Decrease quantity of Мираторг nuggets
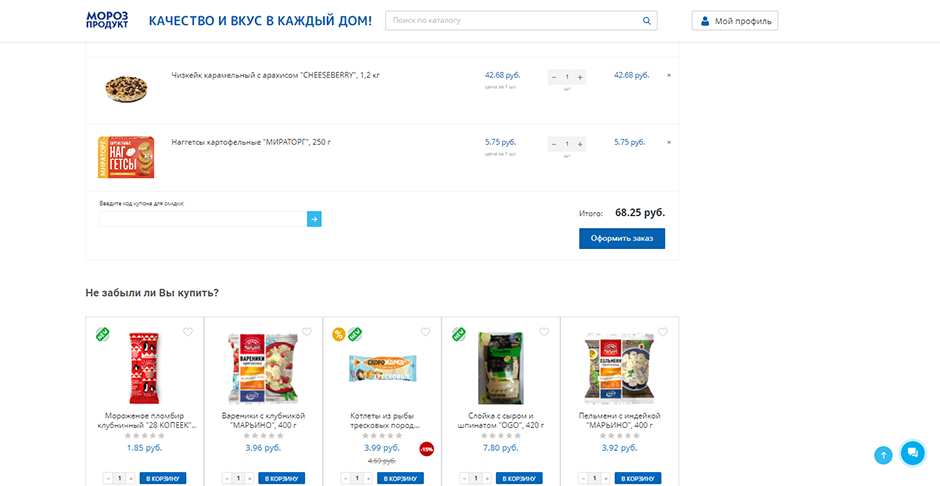940x486 pixels. (x=554, y=144)
